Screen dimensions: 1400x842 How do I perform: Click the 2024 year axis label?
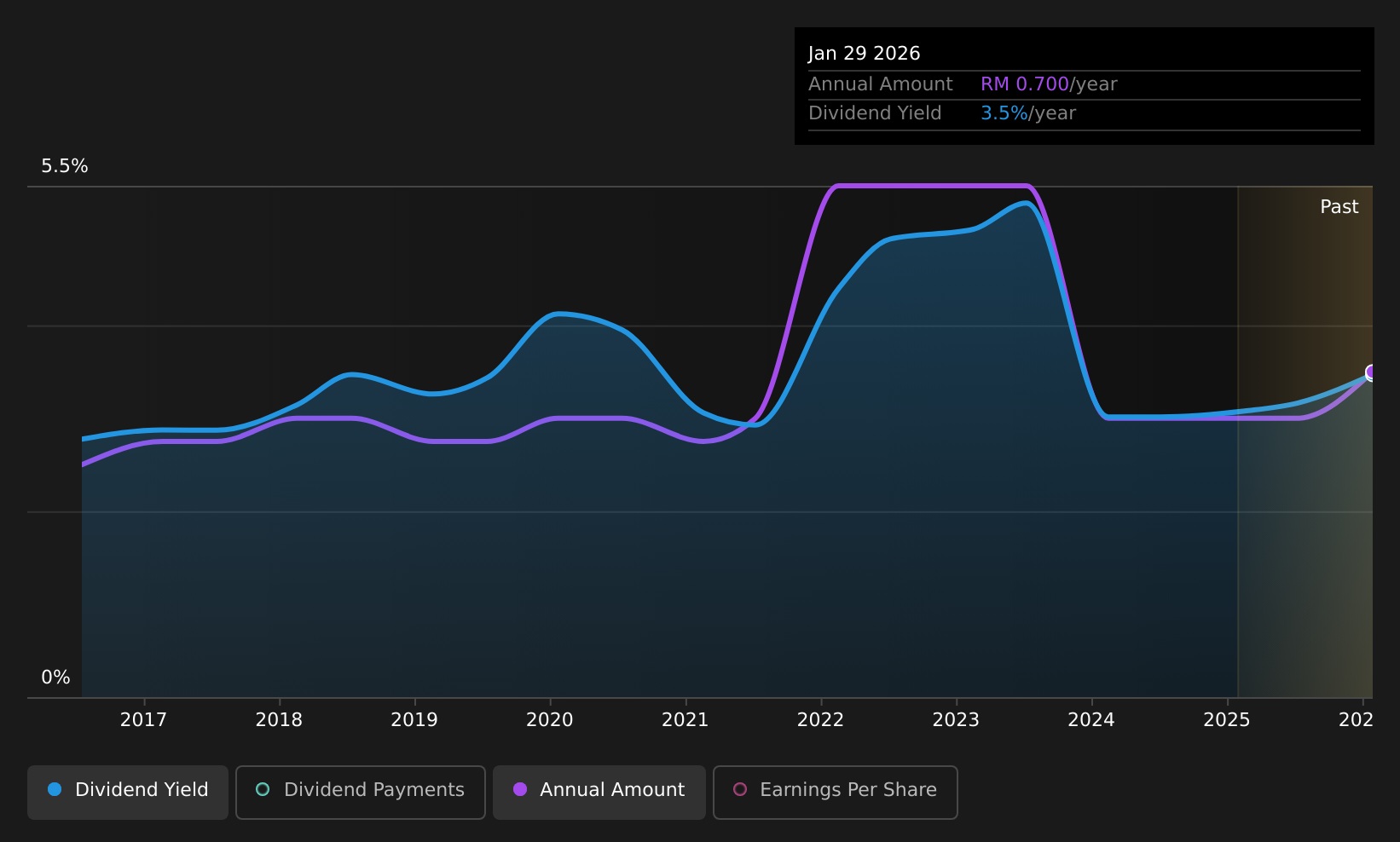[x=1091, y=720]
